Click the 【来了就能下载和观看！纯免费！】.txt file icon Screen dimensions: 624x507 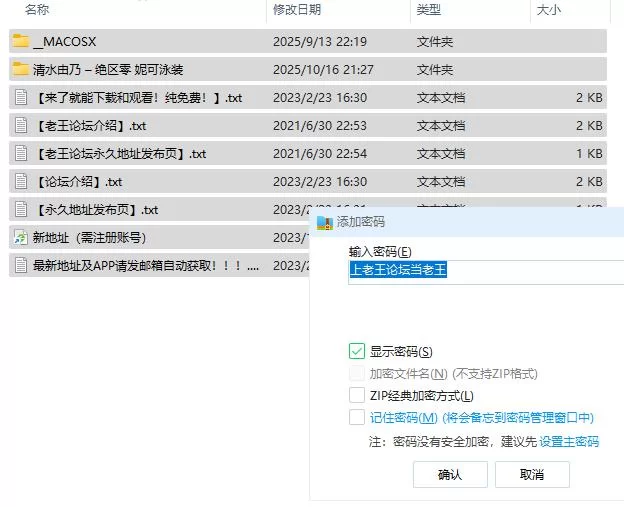click(20, 98)
